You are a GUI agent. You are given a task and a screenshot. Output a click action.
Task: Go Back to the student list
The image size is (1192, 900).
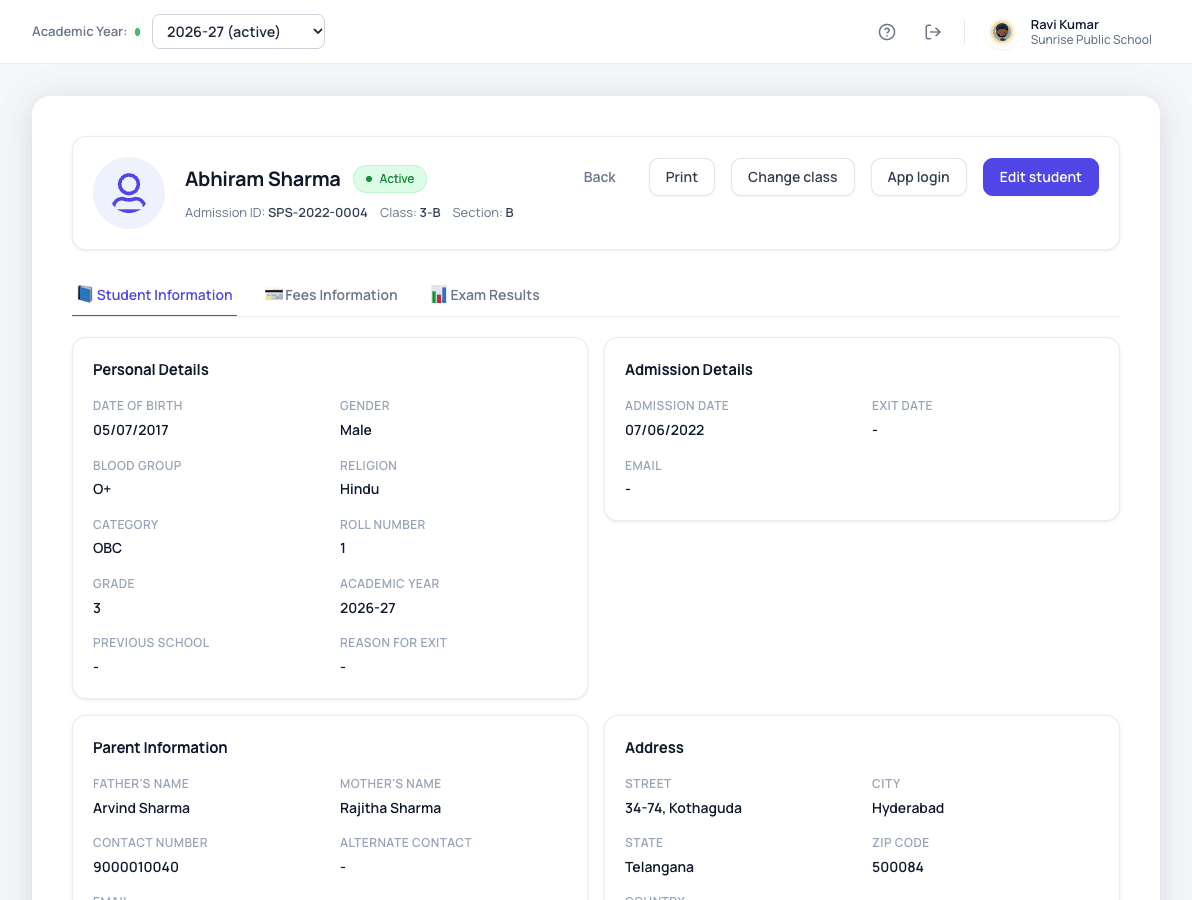coord(600,177)
